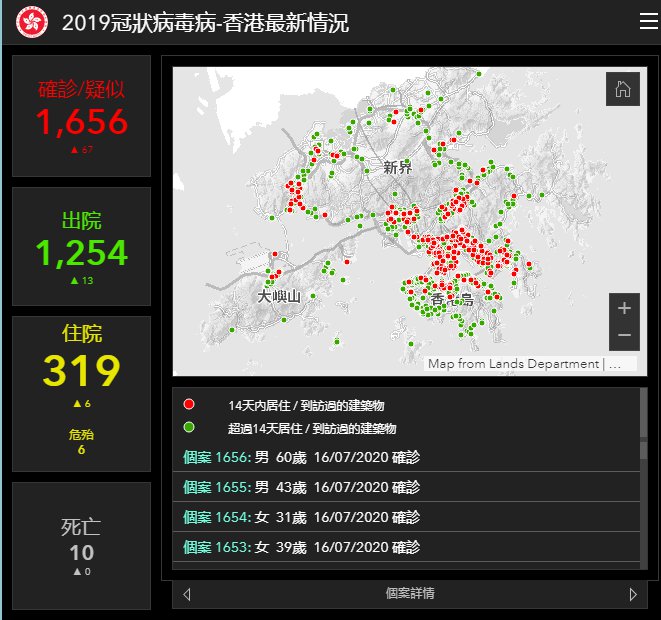This screenshot has width=661, height=620.
Task: Click the 出院 1,254 counter card
Action: coord(81,247)
